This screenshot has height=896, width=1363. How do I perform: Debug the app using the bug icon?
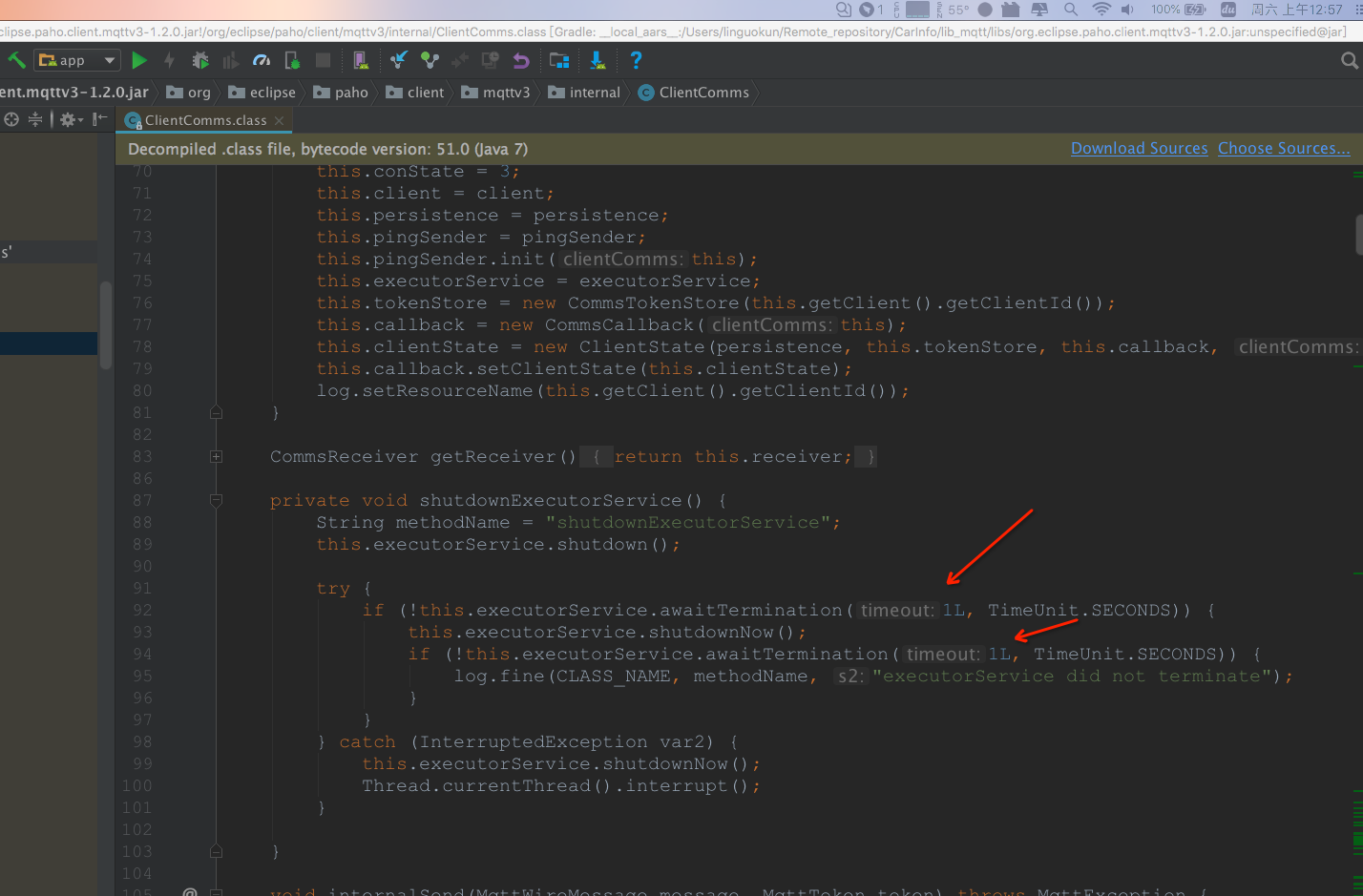200,59
